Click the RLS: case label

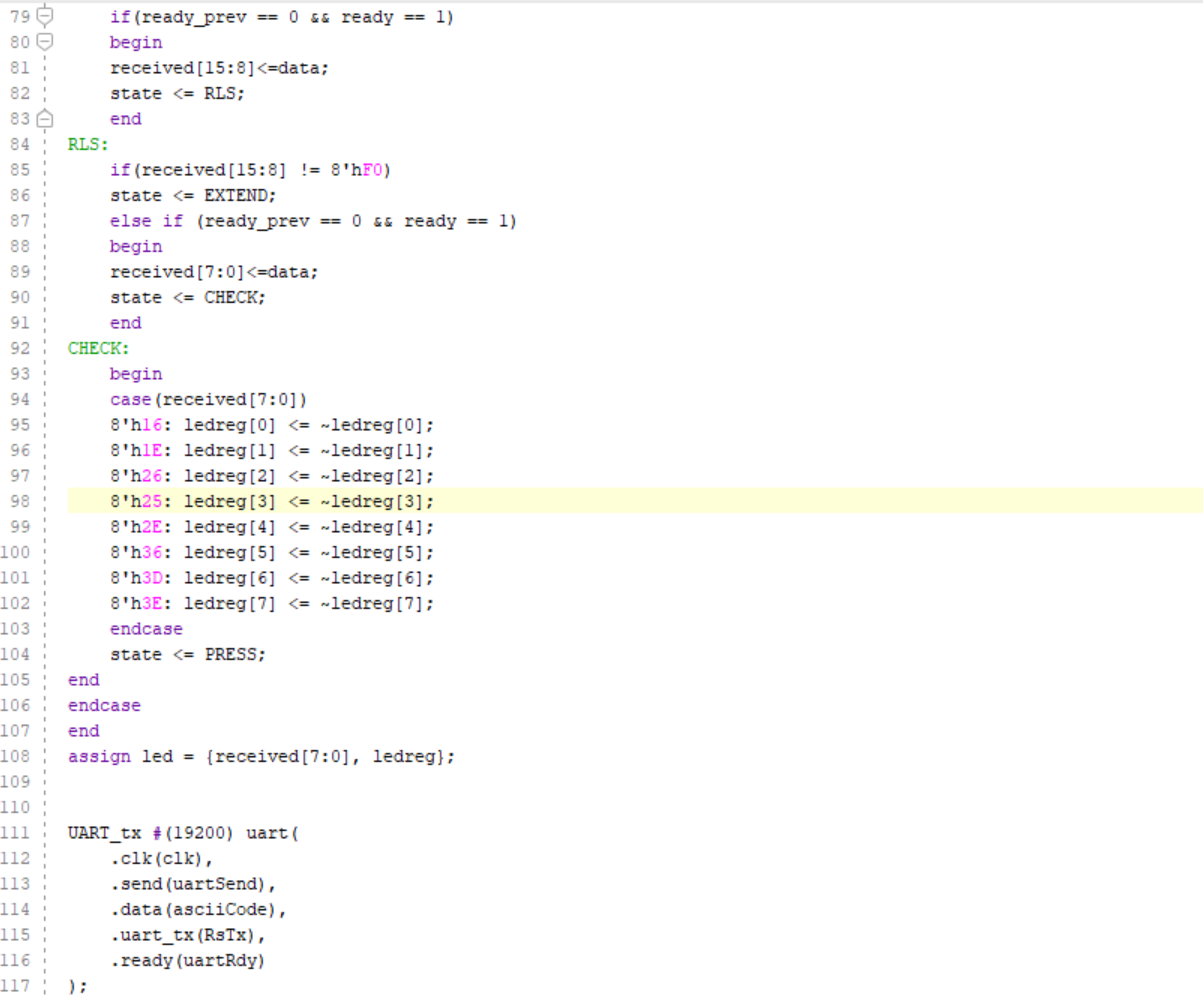point(88,144)
